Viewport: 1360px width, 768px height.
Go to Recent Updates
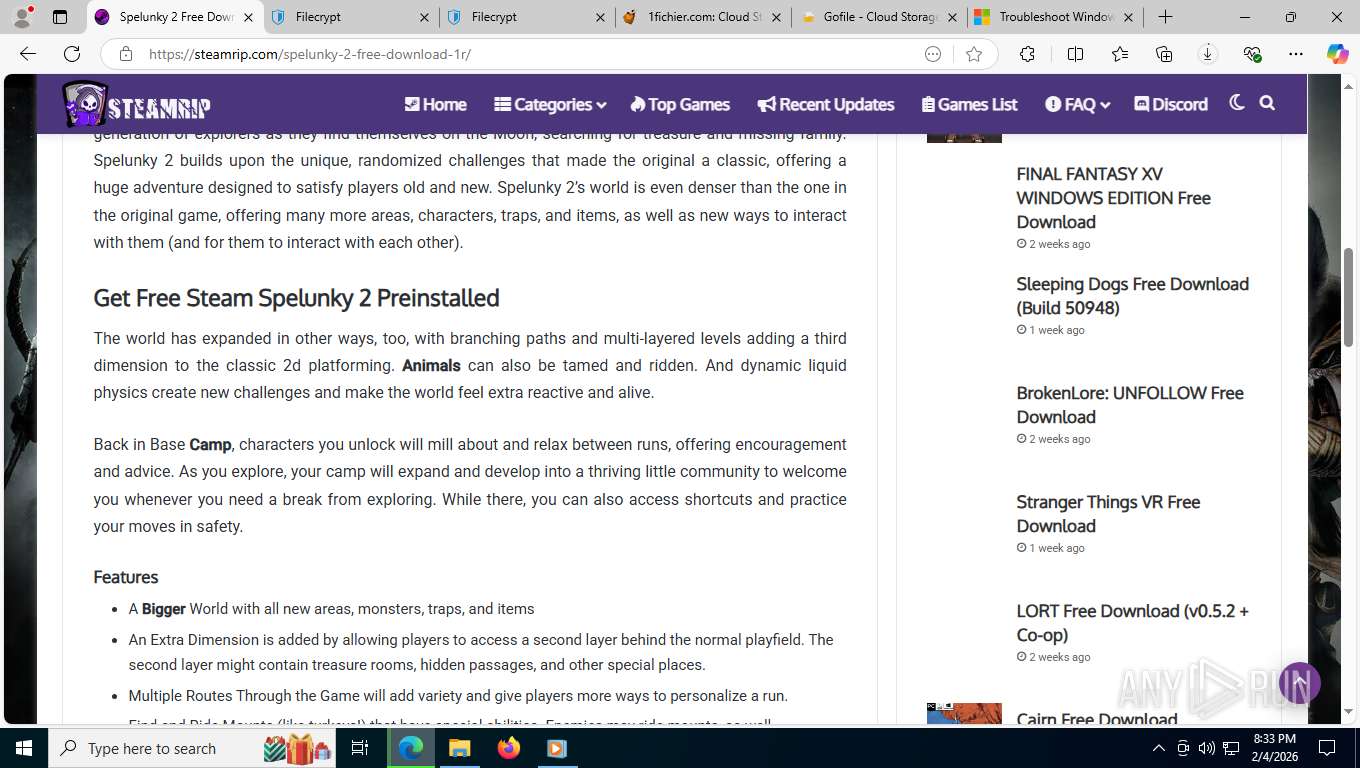[826, 104]
